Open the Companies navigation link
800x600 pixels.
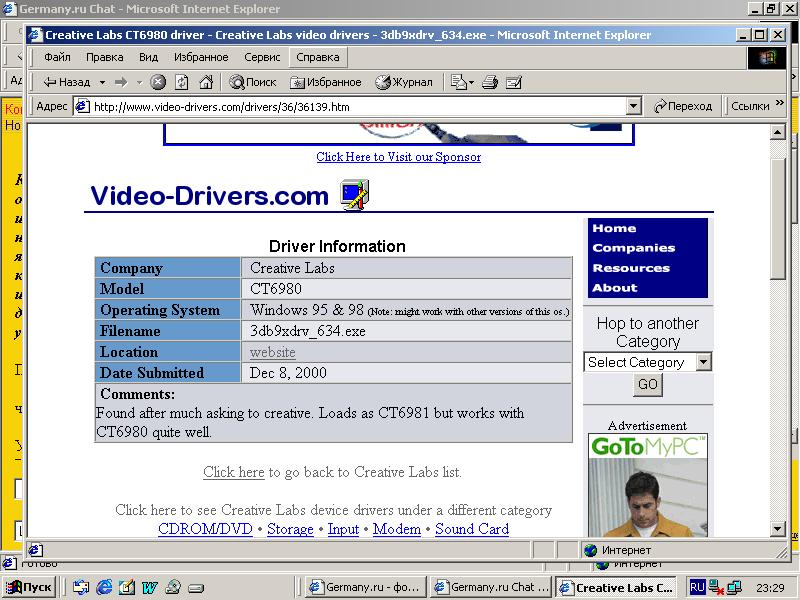[x=634, y=248]
